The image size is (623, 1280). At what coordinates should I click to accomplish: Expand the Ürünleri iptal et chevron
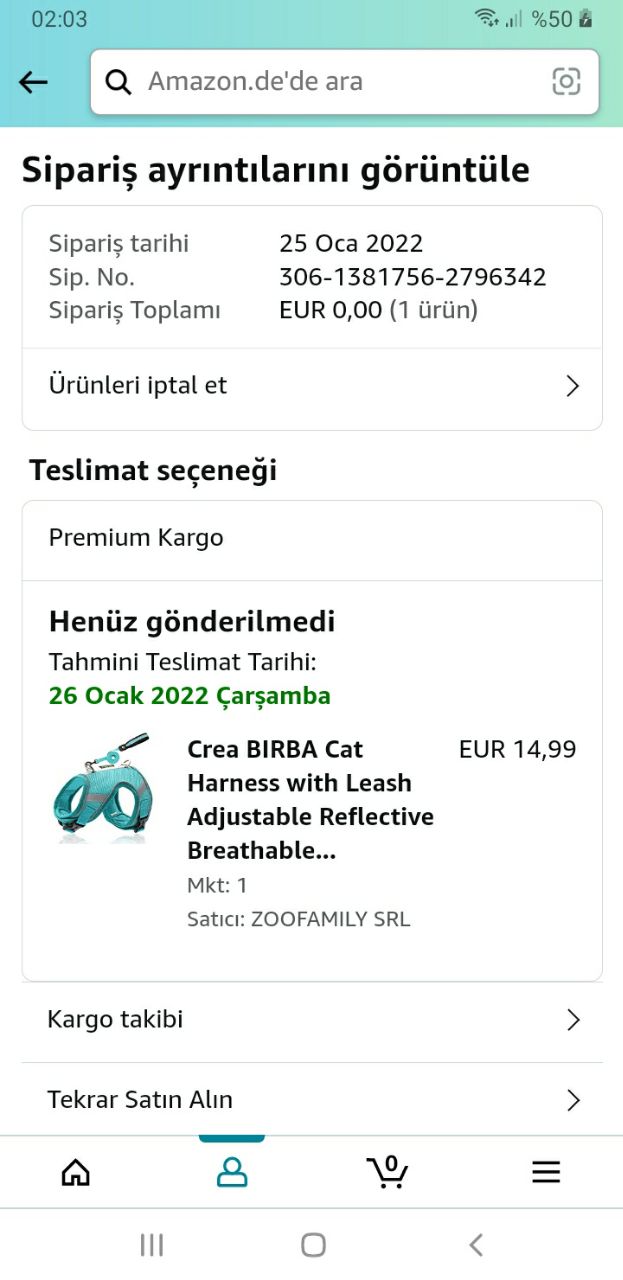573,386
